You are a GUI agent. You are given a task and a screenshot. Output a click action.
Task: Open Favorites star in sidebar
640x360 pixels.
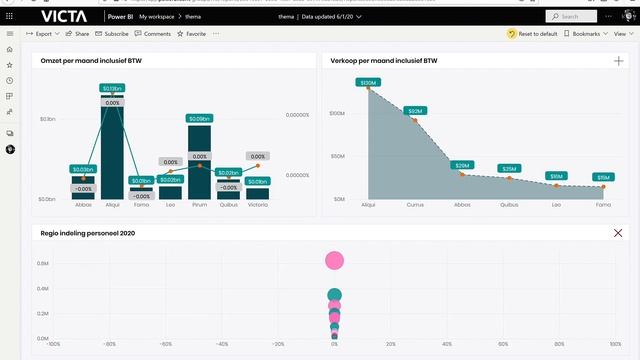[x=10, y=65]
